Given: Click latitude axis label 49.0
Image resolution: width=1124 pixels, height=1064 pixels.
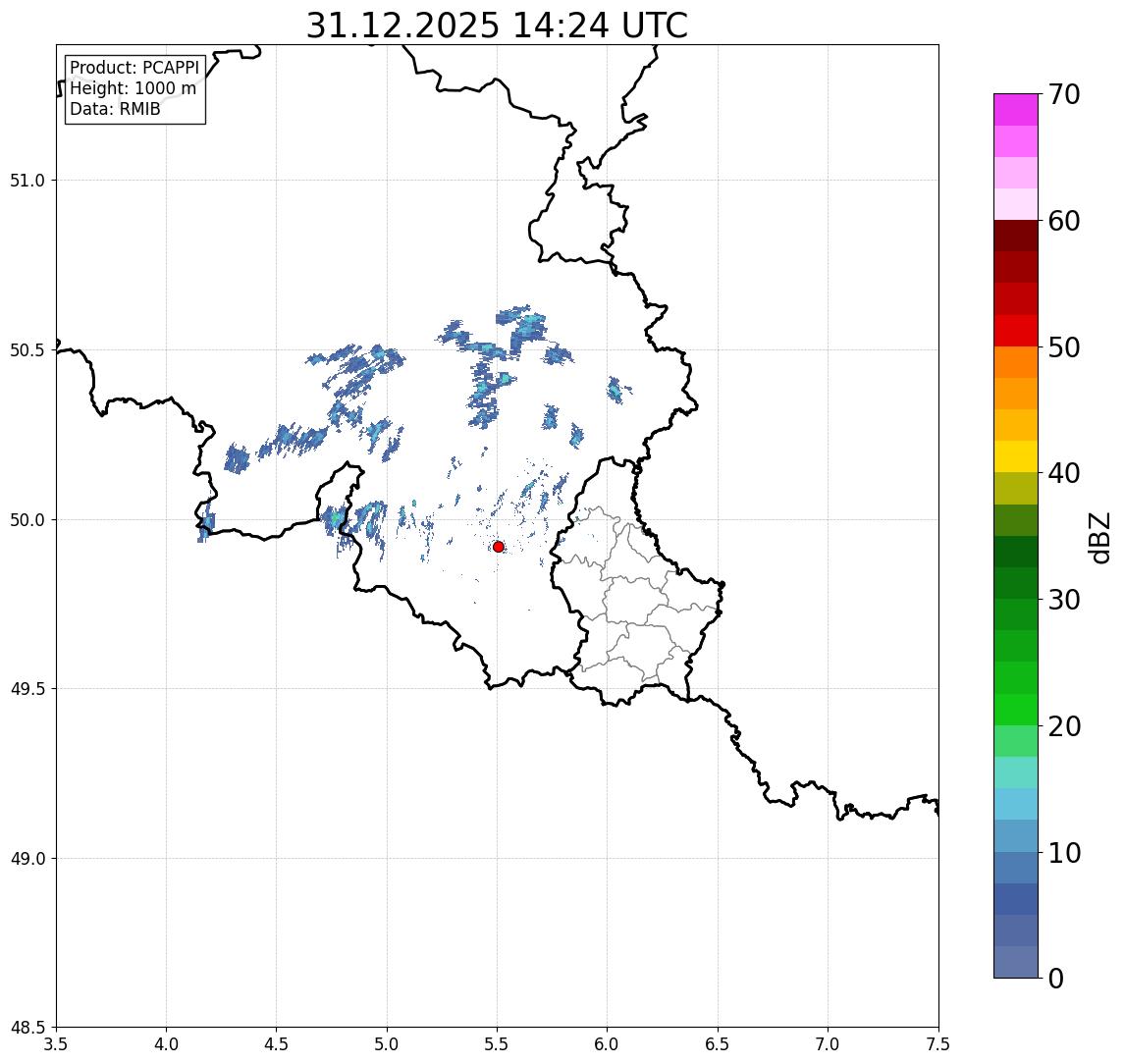Looking at the screenshot, I should coord(27,858).
